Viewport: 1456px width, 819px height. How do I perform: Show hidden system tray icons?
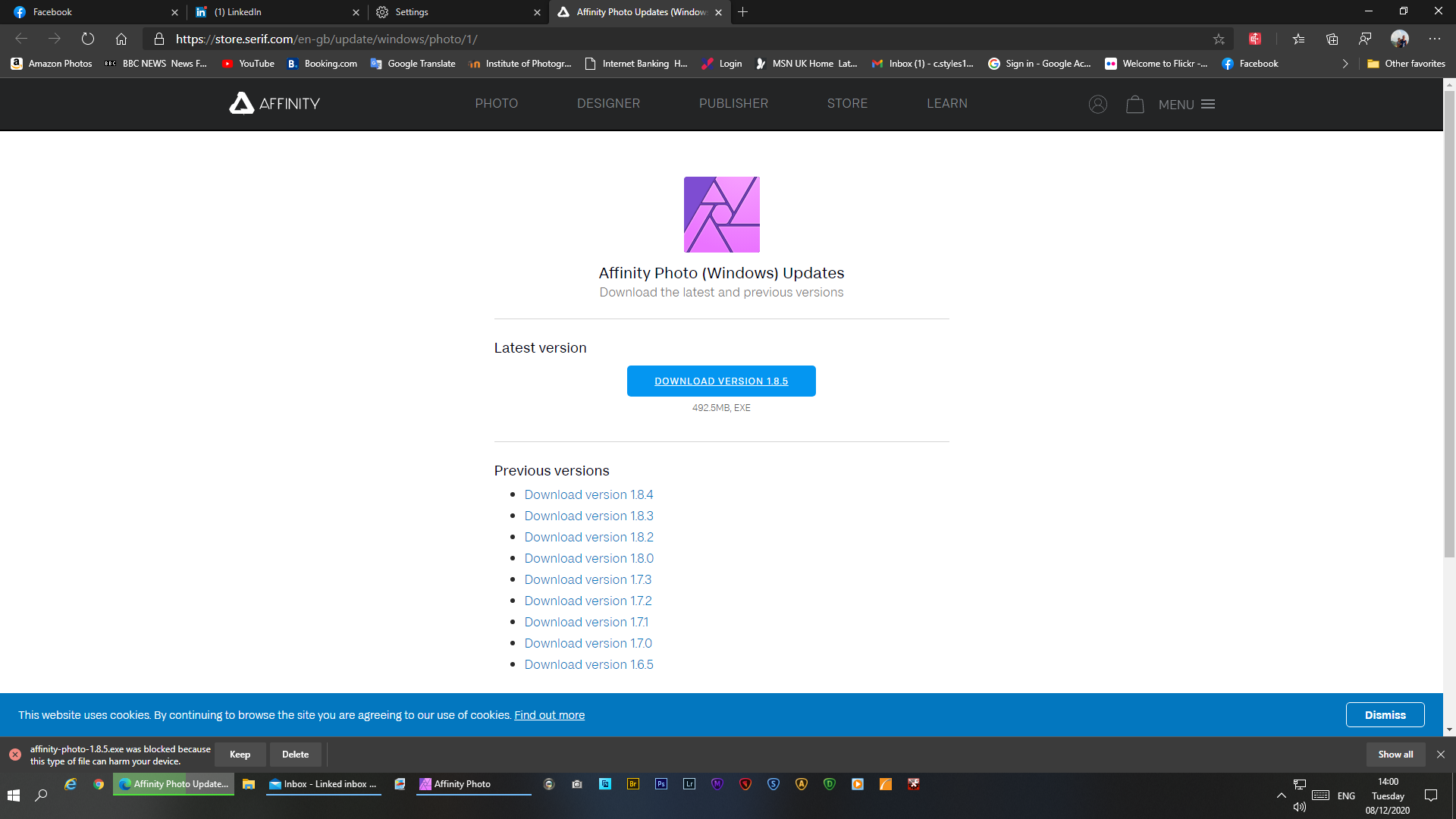click(x=1282, y=795)
